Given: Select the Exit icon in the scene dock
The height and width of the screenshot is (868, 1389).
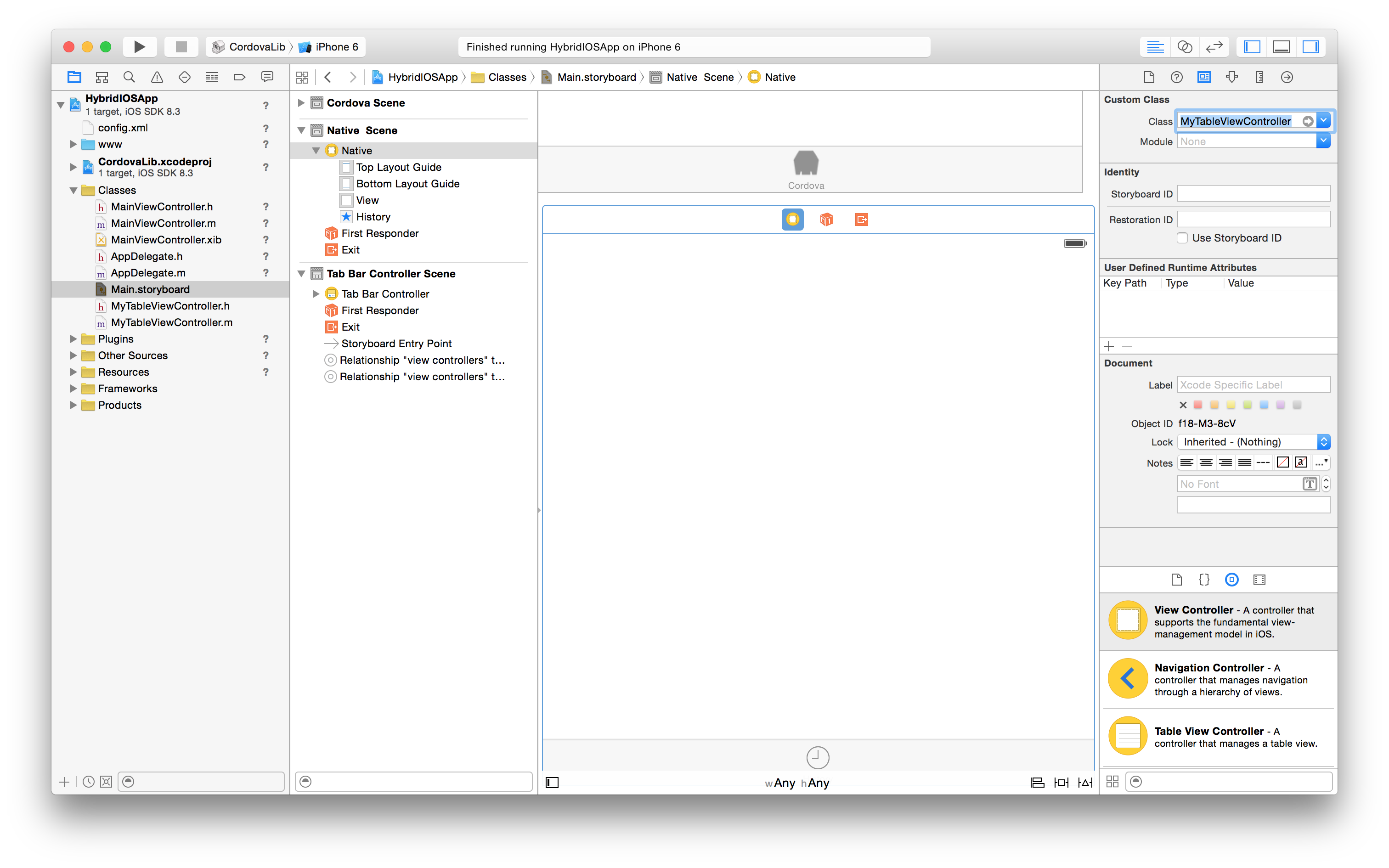Looking at the screenshot, I should [x=862, y=220].
